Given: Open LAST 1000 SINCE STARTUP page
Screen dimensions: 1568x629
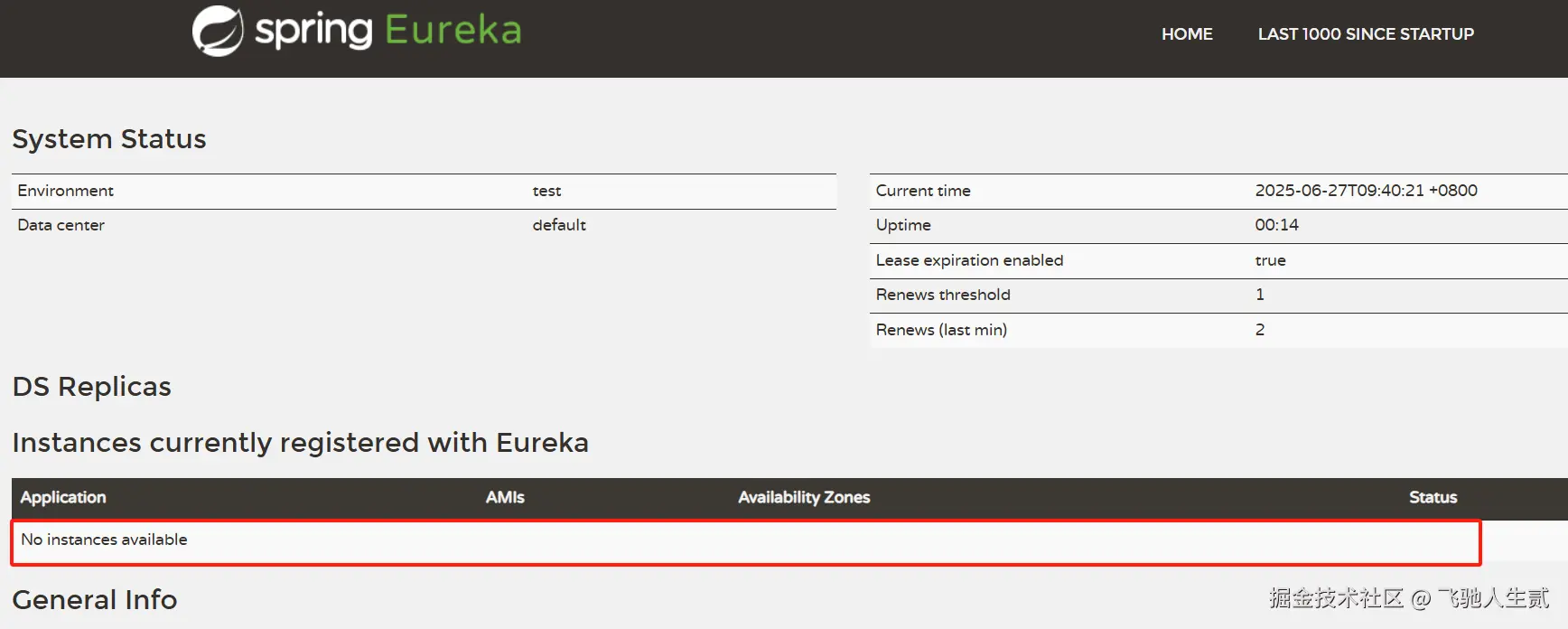Looking at the screenshot, I should pyautogui.click(x=1366, y=34).
